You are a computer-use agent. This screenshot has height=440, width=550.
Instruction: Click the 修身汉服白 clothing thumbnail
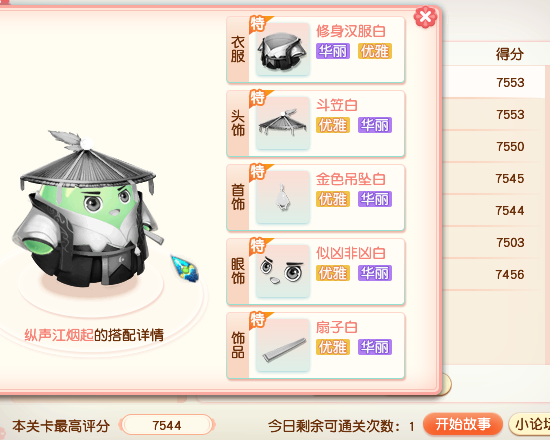click(283, 49)
